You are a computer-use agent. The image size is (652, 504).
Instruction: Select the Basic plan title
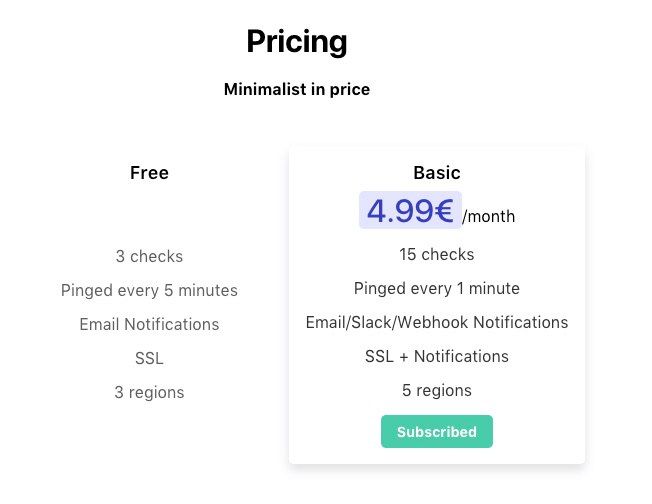point(437,173)
